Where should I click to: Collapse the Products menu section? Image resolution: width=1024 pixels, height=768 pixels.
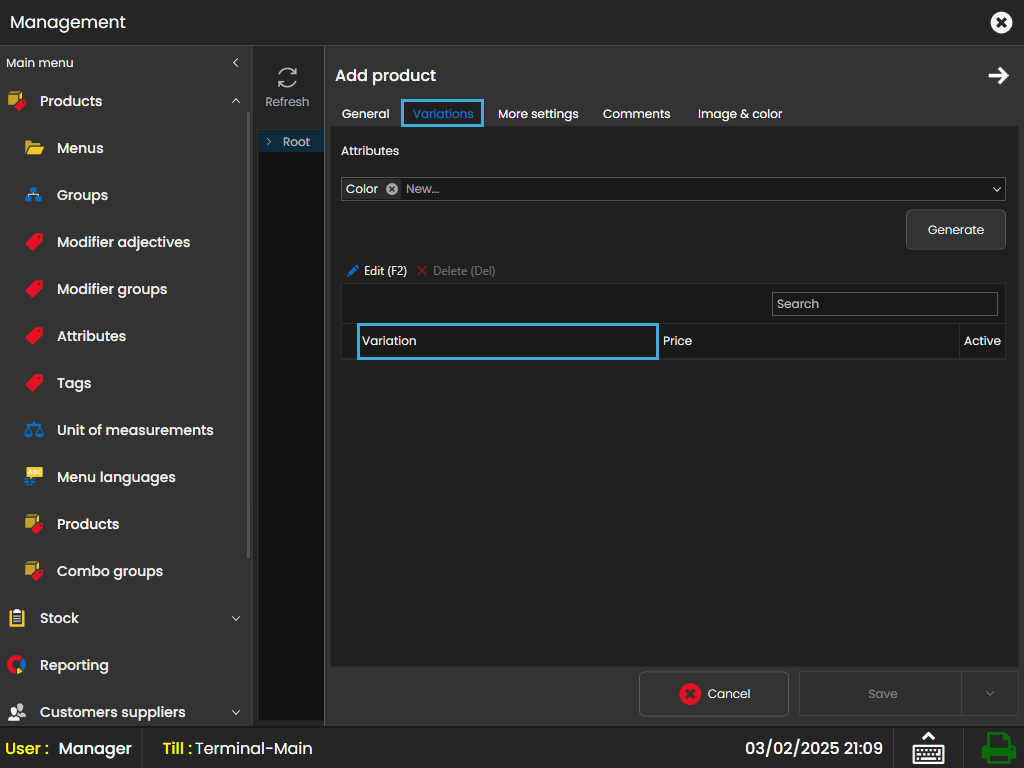(x=236, y=101)
